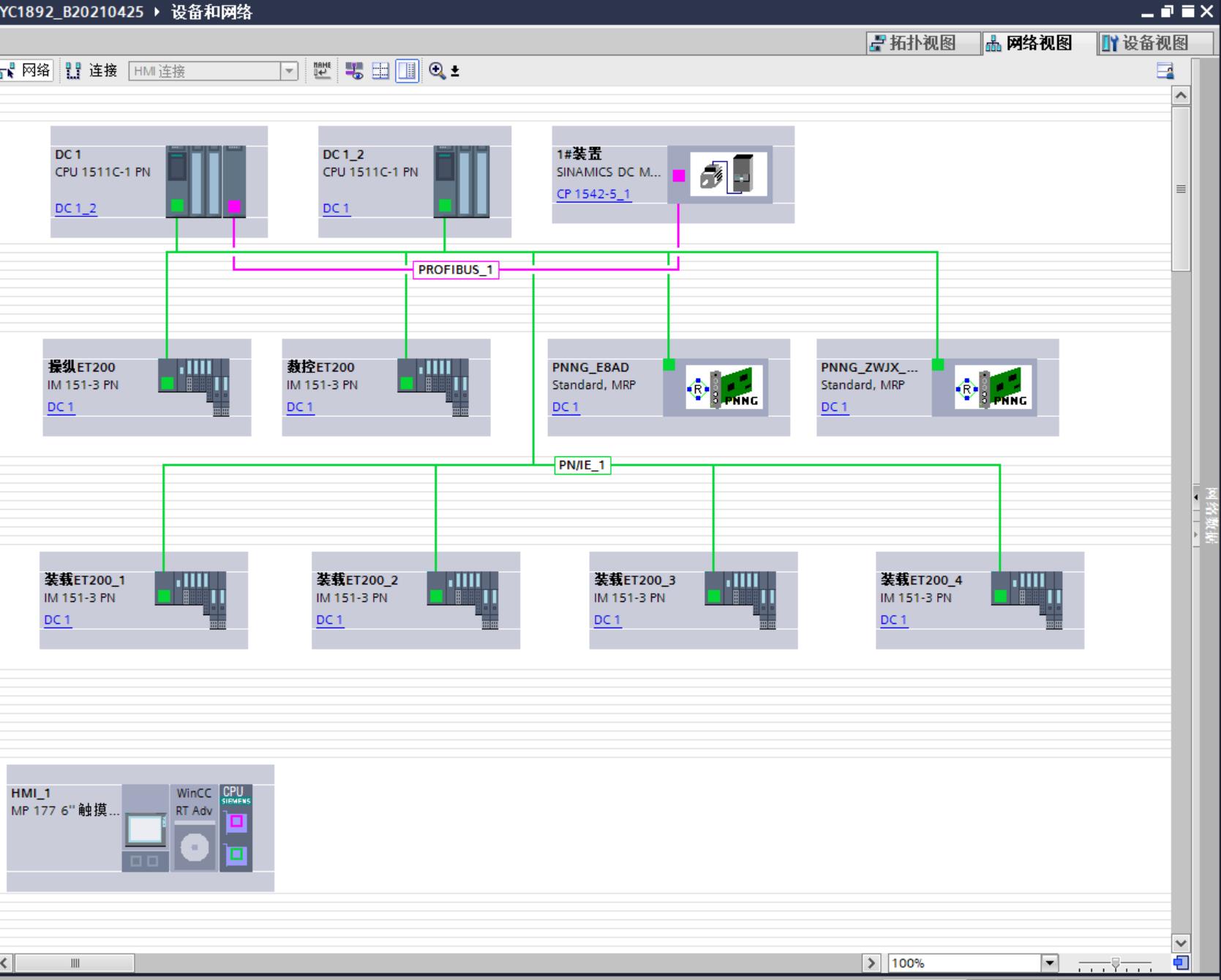Expand the right side panel collapse arrow
The width and height of the screenshot is (1221, 980).
coord(1196,497)
